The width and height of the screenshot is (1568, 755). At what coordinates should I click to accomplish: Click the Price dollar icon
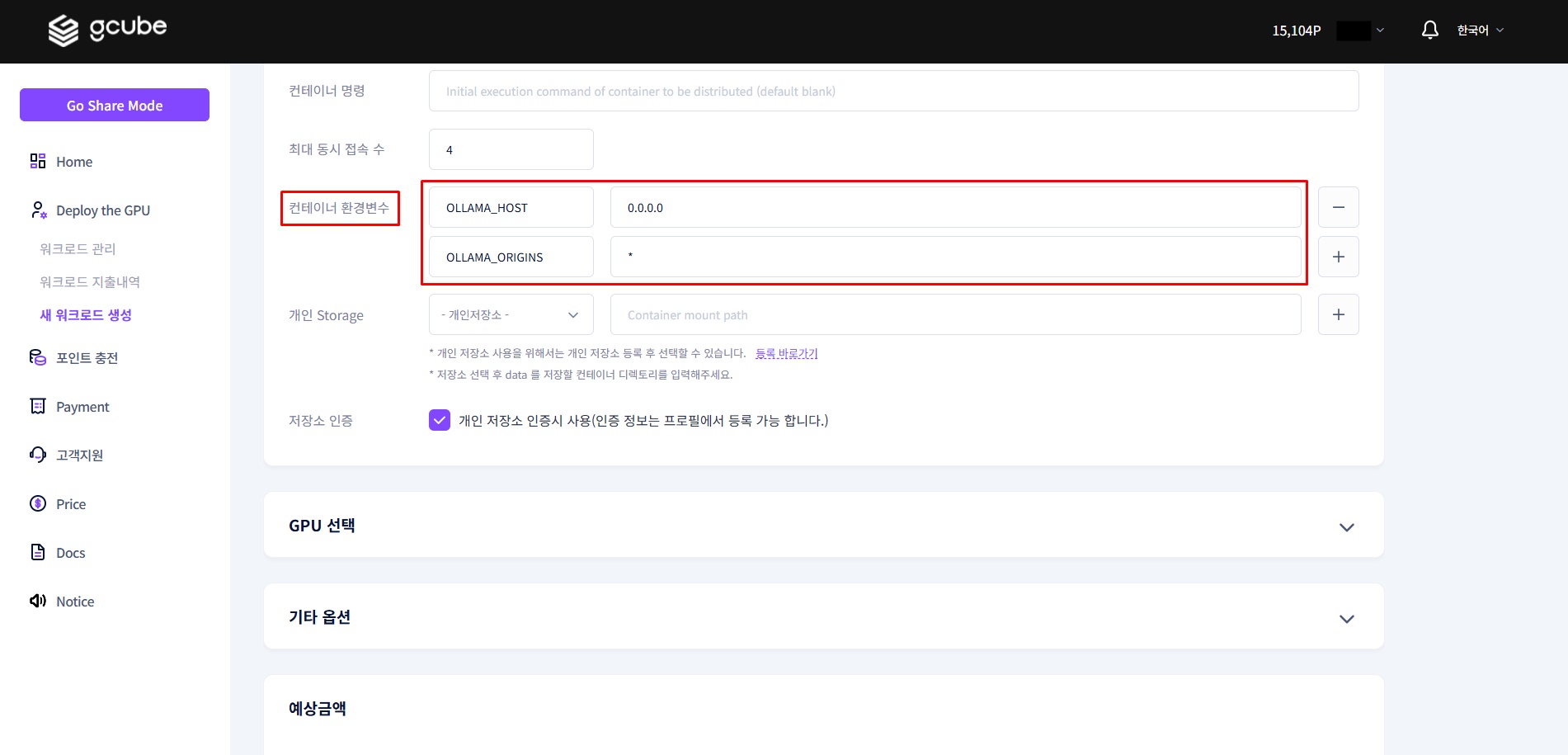click(38, 503)
